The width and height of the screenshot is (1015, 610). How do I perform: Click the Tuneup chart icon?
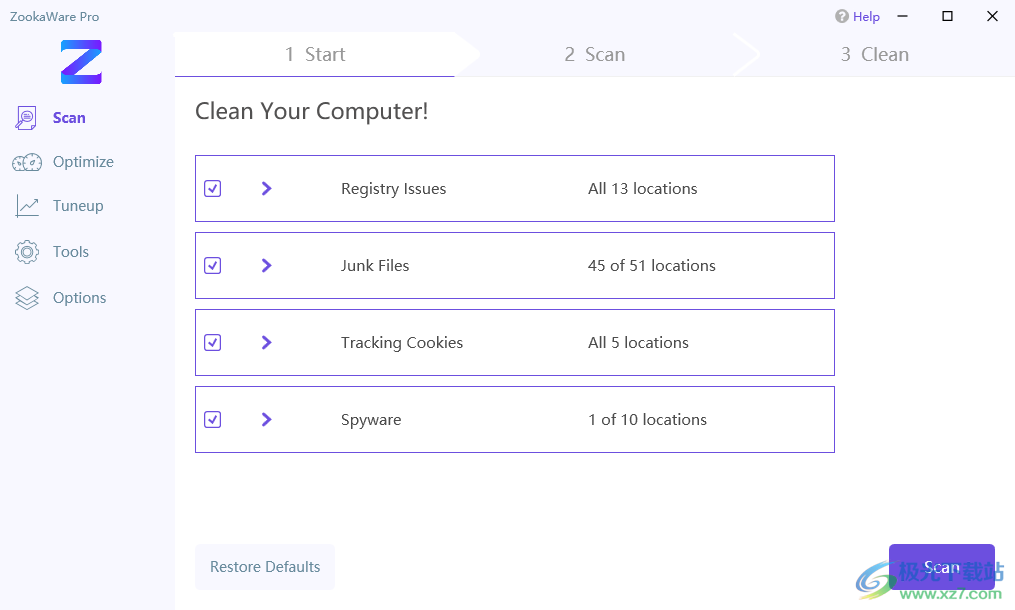(27, 206)
